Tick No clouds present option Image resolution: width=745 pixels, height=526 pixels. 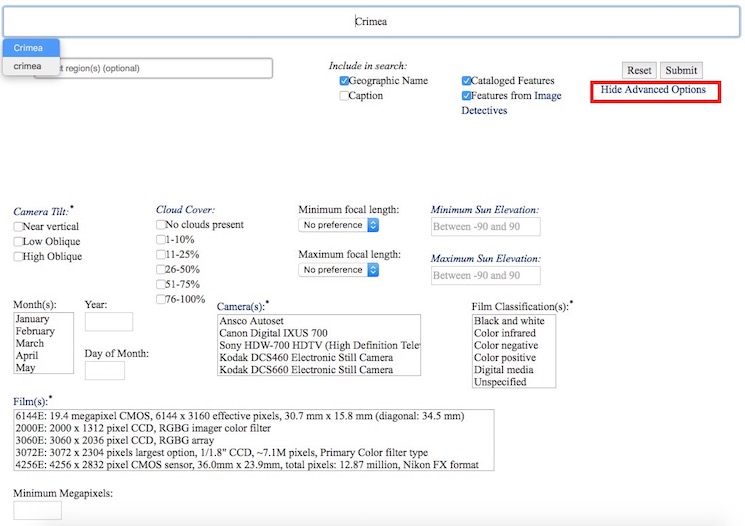click(x=162, y=225)
